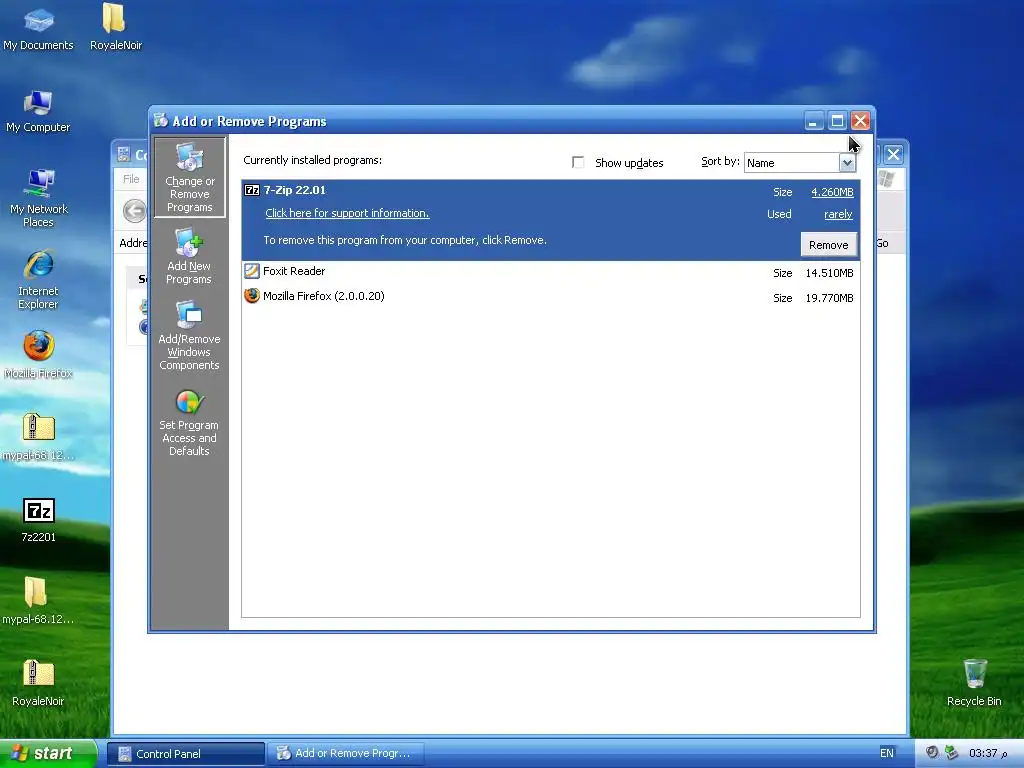Screen dimensions: 1024x768
Task: Open Add New Programs in sidebar
Action: click(x=189, y=256)
